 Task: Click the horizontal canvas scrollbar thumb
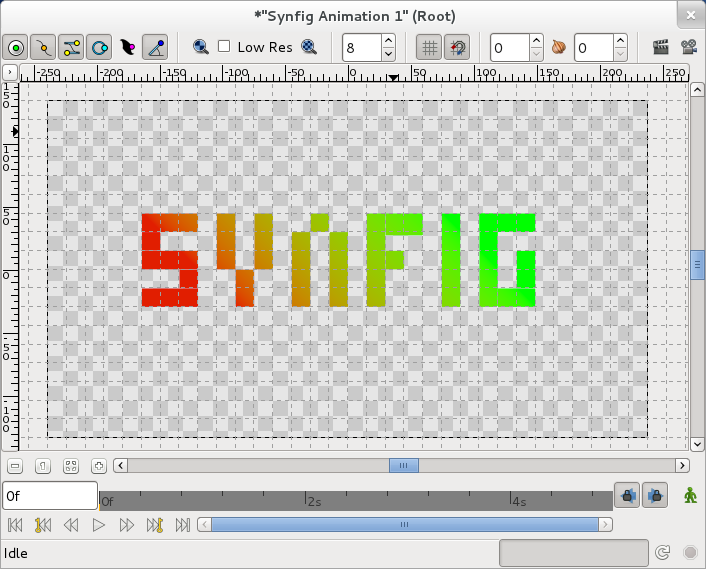point(404,465)
